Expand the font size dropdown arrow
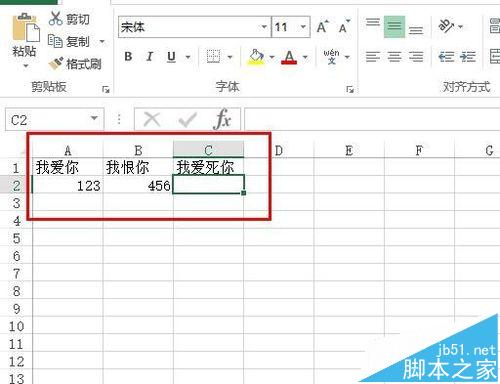Viewport: 500px width, 384px height. tap(303, 27)
